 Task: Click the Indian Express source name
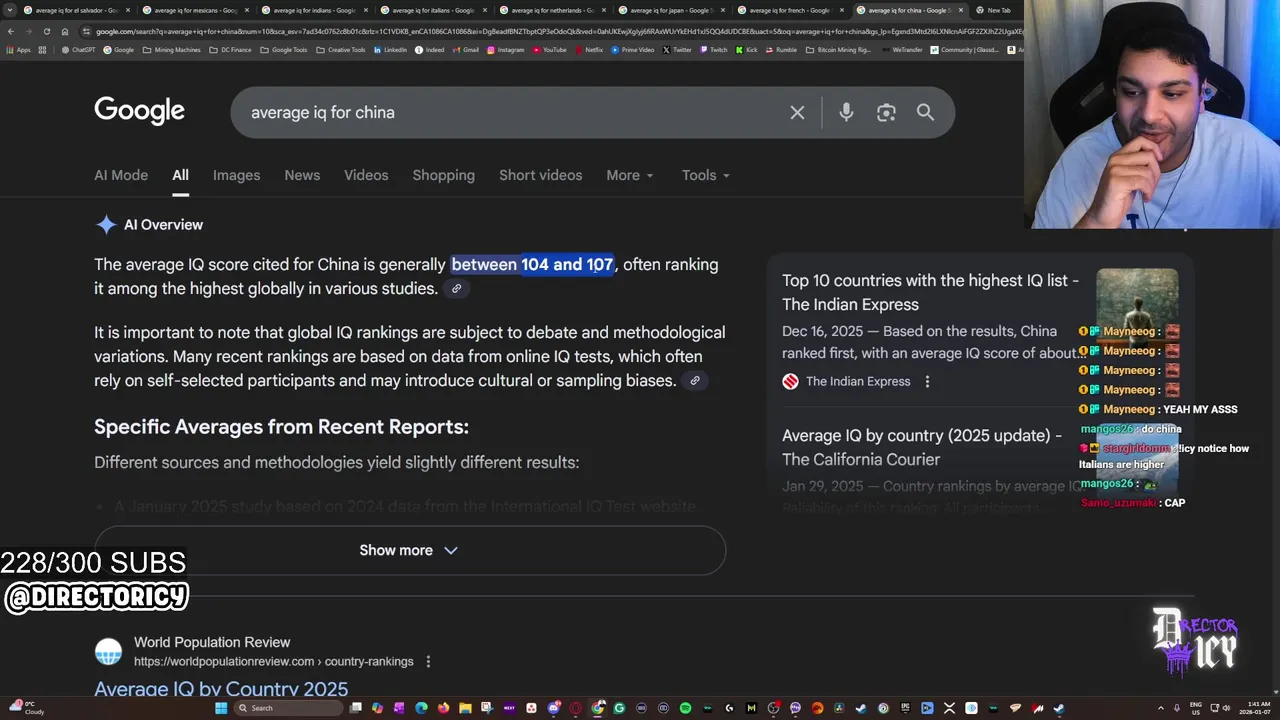coord(858,381)
